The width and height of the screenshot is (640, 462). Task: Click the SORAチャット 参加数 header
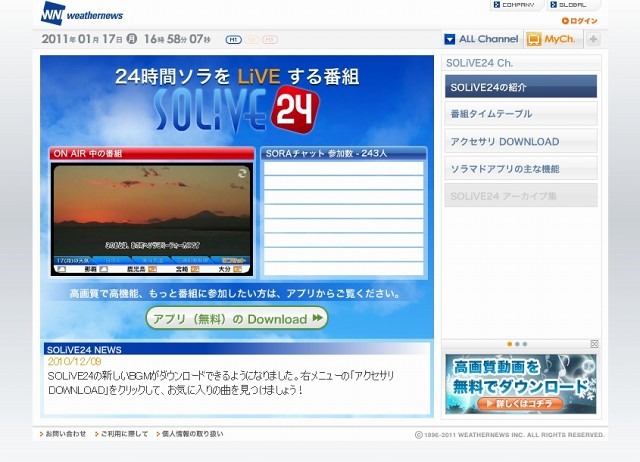coord(344,153)
